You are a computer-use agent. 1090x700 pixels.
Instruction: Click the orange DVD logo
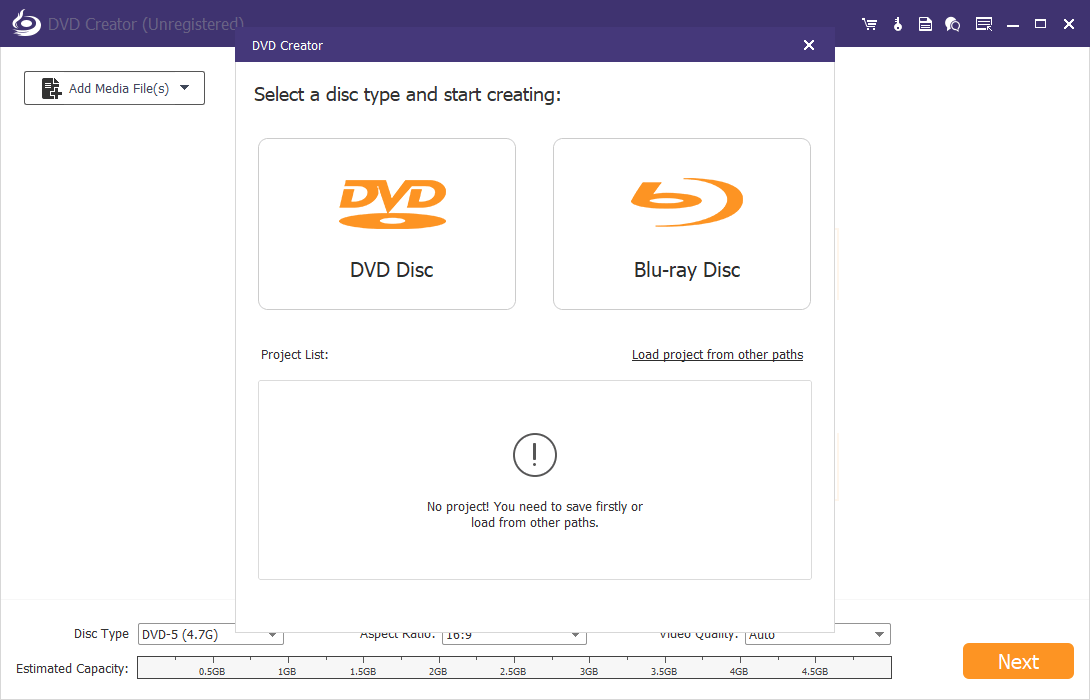click(x=393, y=204)
